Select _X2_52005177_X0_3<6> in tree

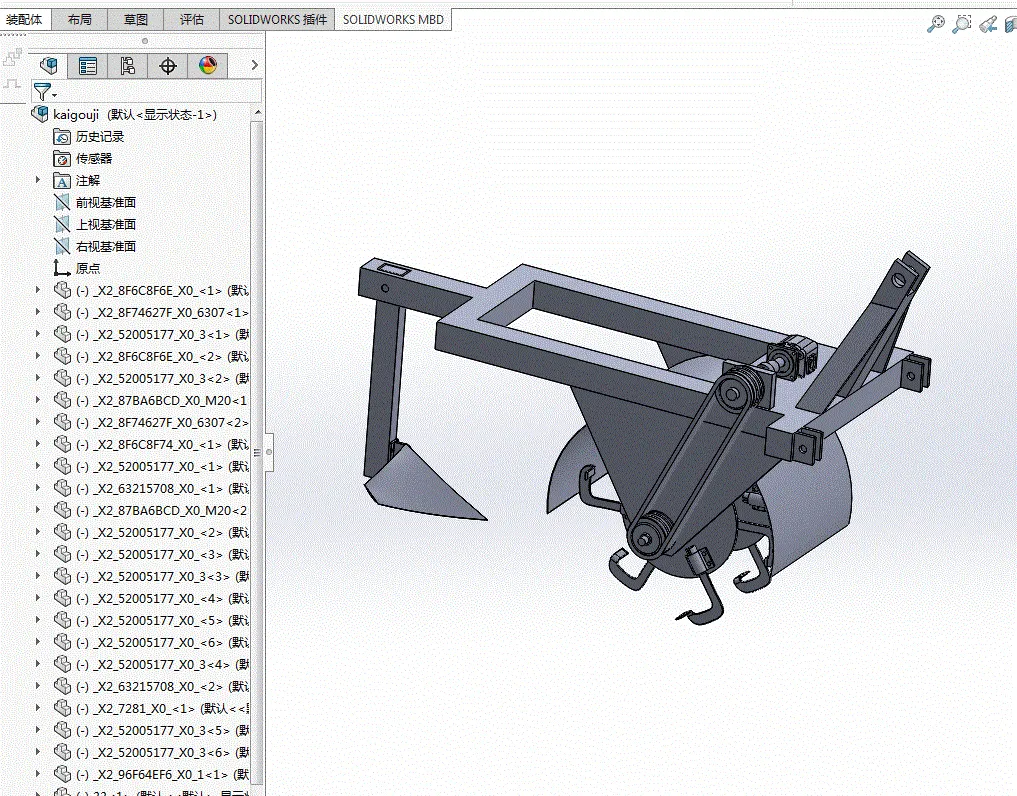[x=162, y=753]
